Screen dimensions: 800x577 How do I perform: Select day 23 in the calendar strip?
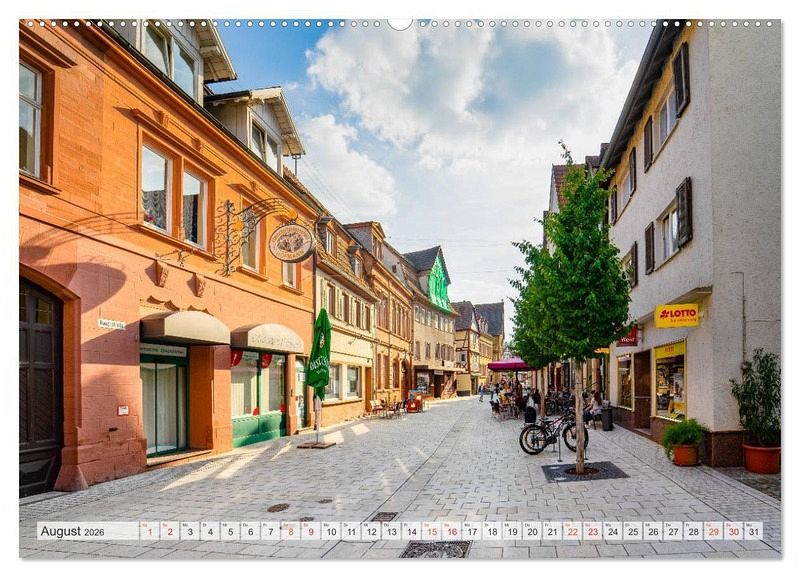pyautogui.click(x=593, y=531)
